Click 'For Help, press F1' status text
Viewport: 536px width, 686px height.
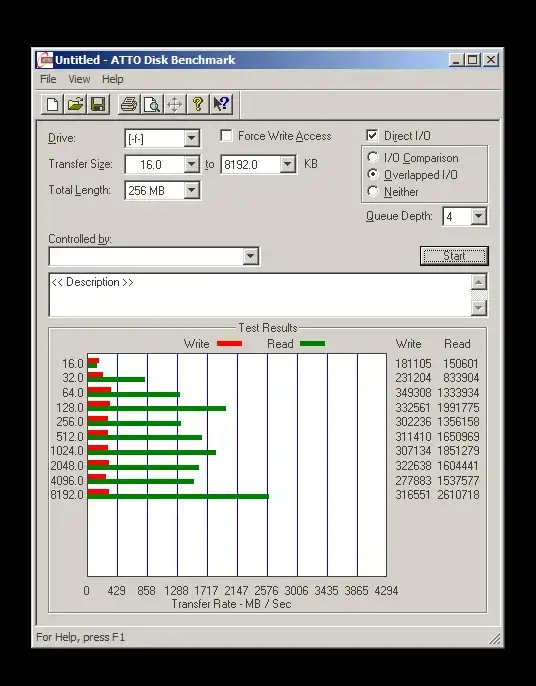(81, 637)
